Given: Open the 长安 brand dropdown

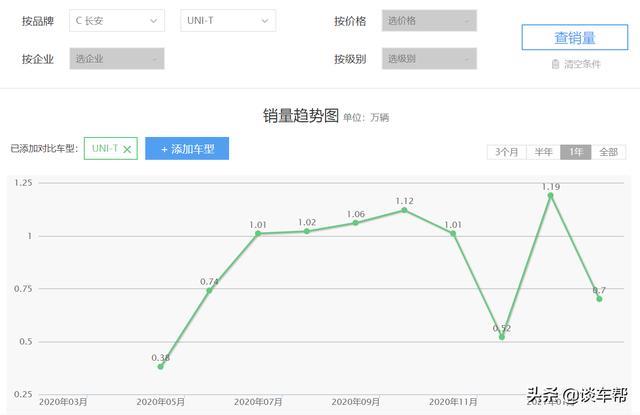Looking at the screenshot, I should pos(117,21).
